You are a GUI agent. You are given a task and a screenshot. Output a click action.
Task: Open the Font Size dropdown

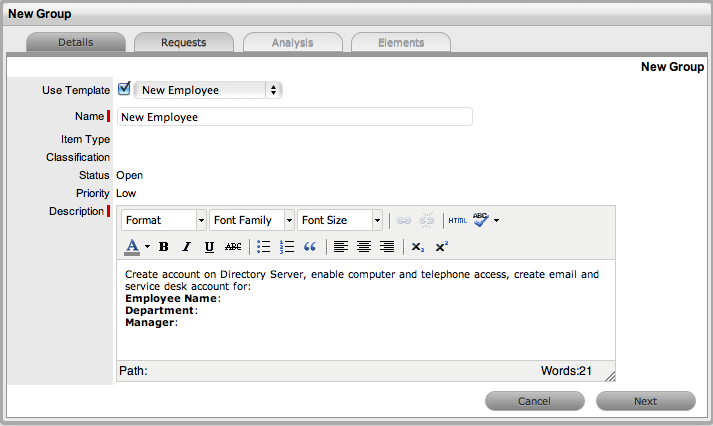[x=340, y=221]
